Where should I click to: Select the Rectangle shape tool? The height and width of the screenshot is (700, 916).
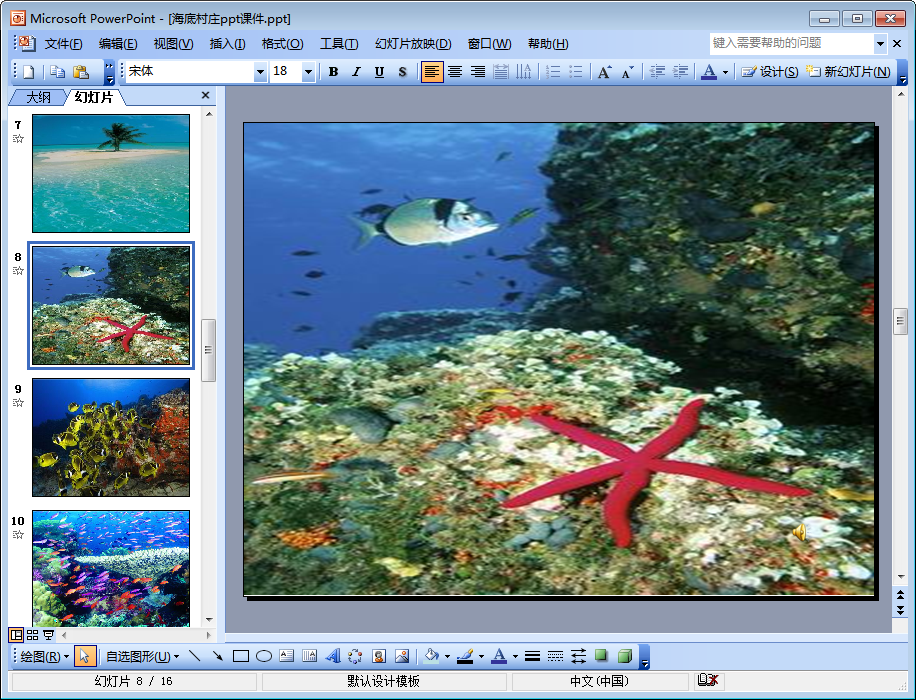point(240,656)
